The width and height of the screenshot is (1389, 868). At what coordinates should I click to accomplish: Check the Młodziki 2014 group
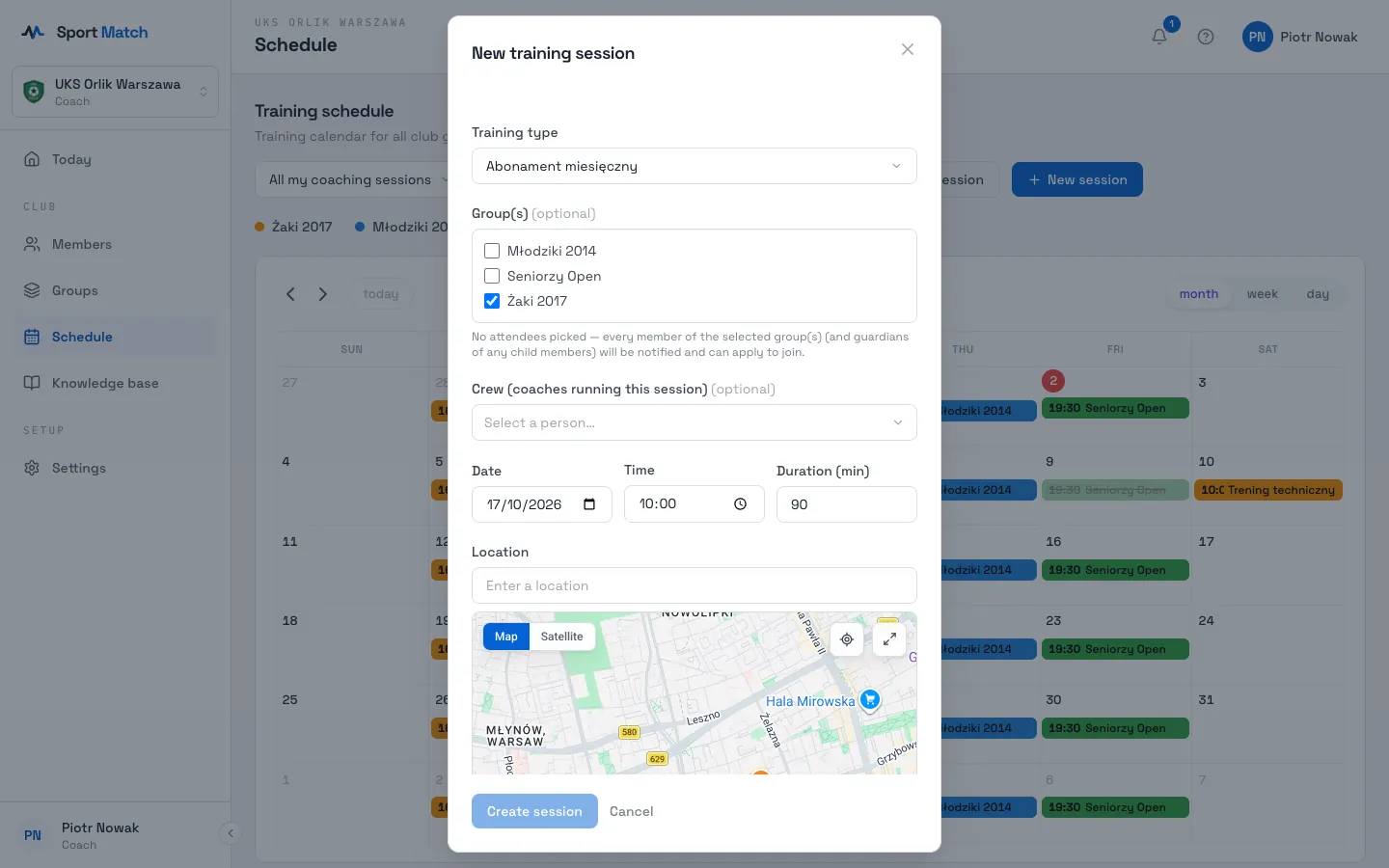[492, 251]
